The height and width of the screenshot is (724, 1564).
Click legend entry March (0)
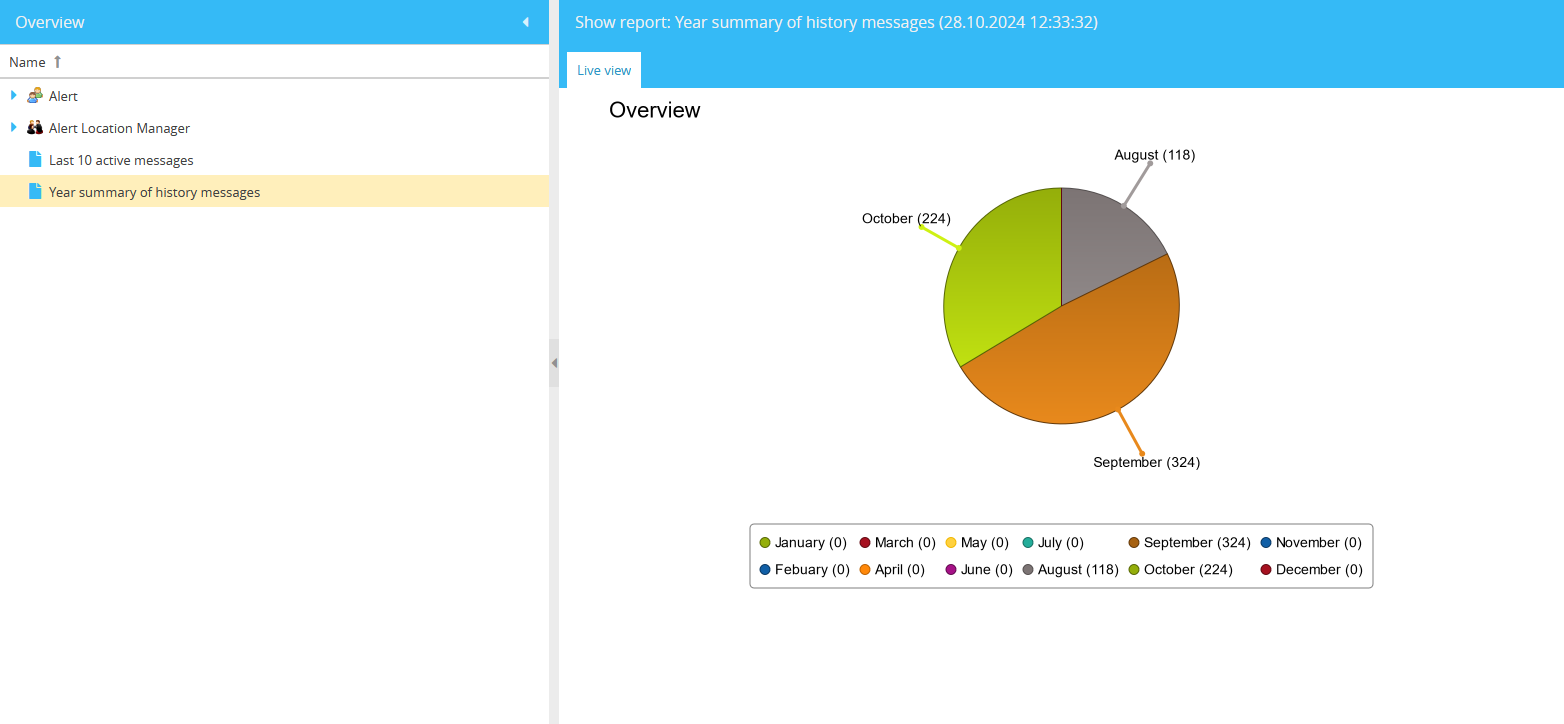coord(905,543)
